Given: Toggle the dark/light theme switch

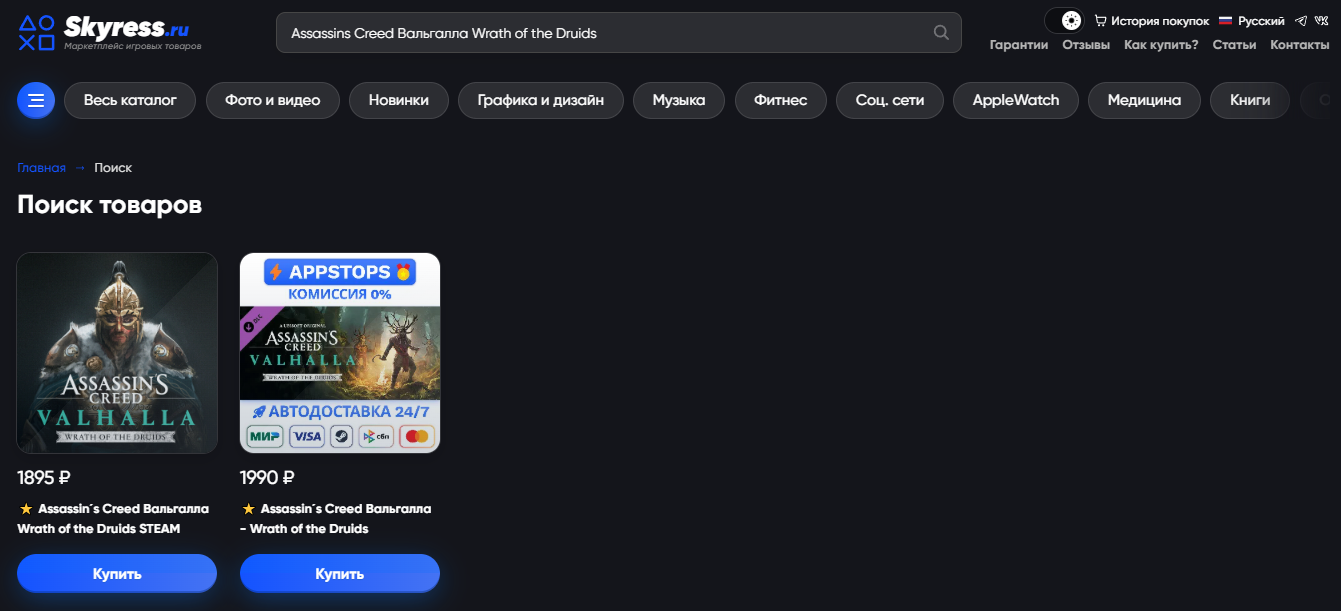Looking at the screenshot, I should [x=1064, y=20].
